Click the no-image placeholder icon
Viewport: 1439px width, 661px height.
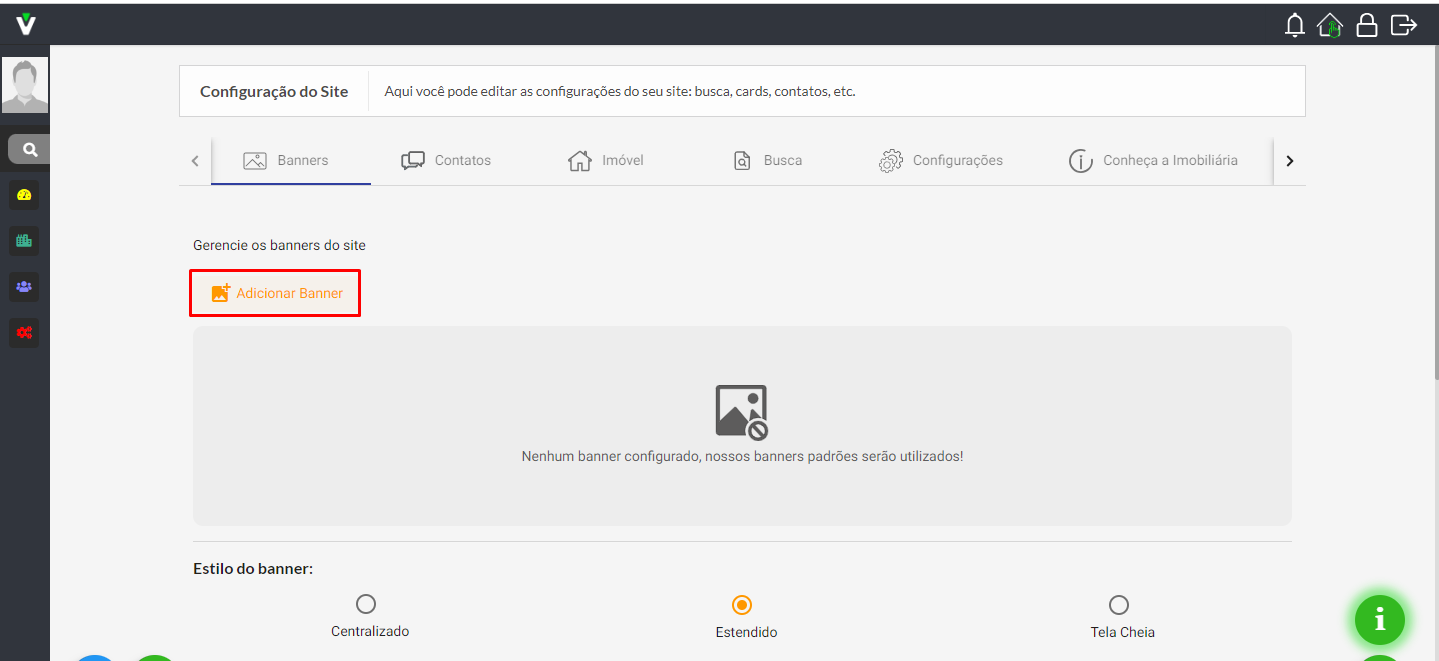pyautogui.click(x=742, y=412)
